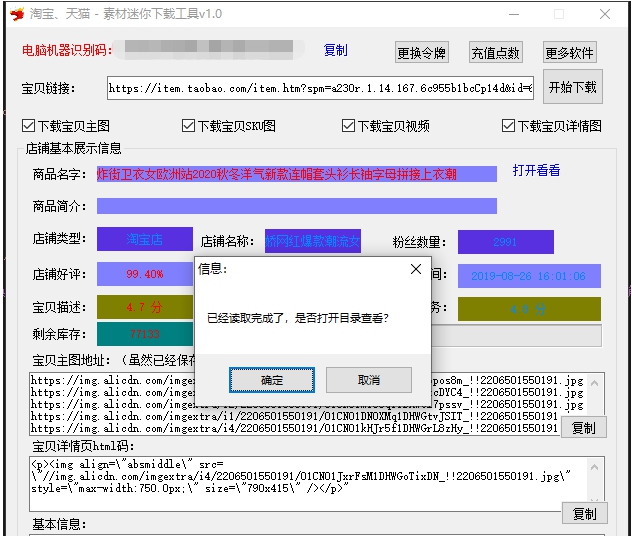Image resolution: width=632 pixels, height=536 pixels.
Task: Toggle the 下载宝贝主图 checkbox
Action: (x=29, y=126)
